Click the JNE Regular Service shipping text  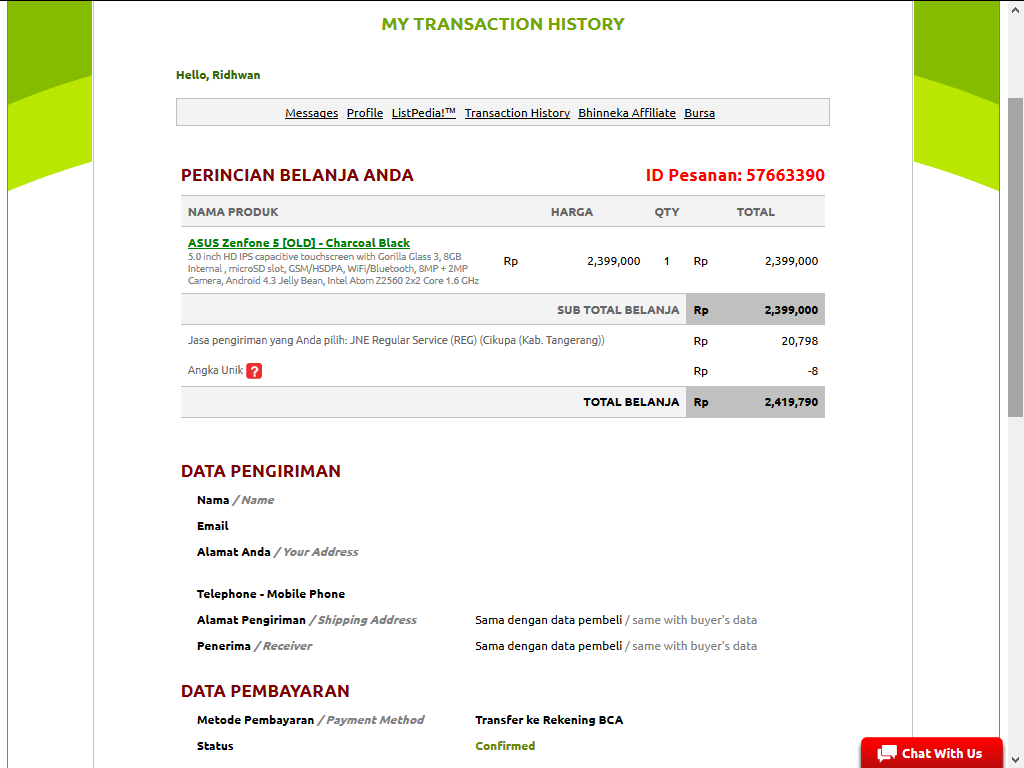coord(396,340)
